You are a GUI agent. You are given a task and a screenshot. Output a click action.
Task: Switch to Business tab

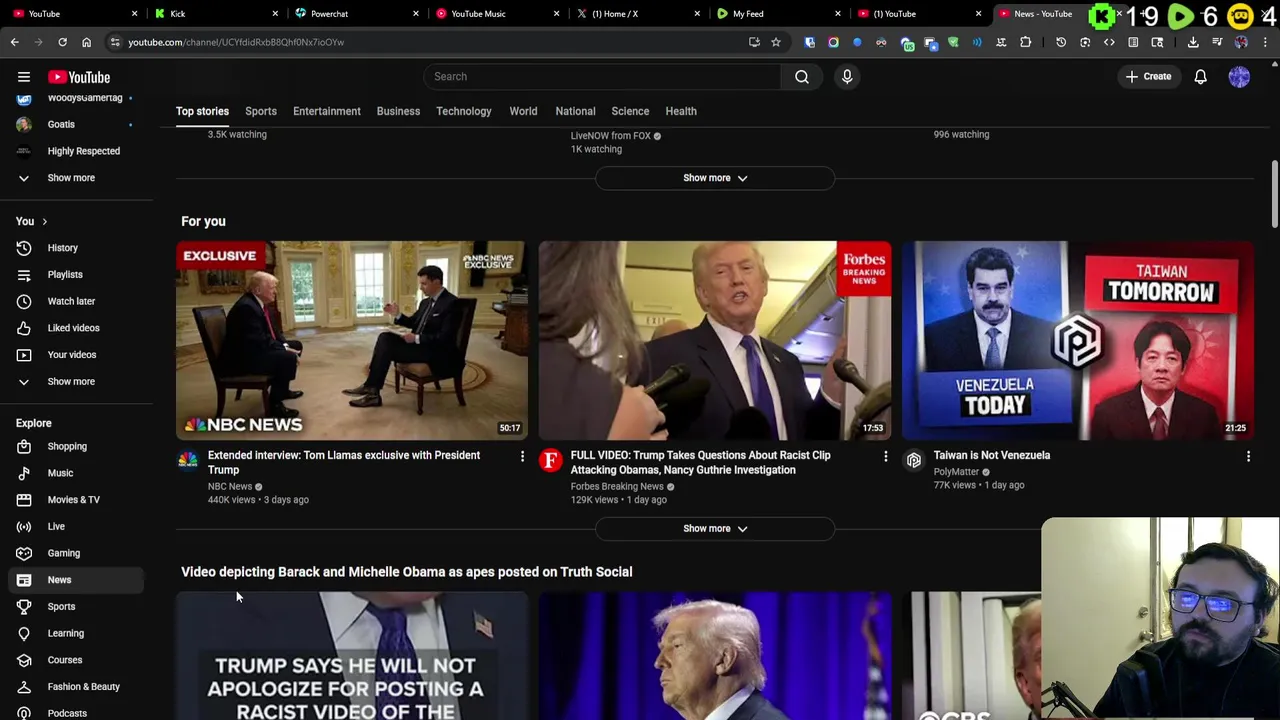[x=398, y=111]
